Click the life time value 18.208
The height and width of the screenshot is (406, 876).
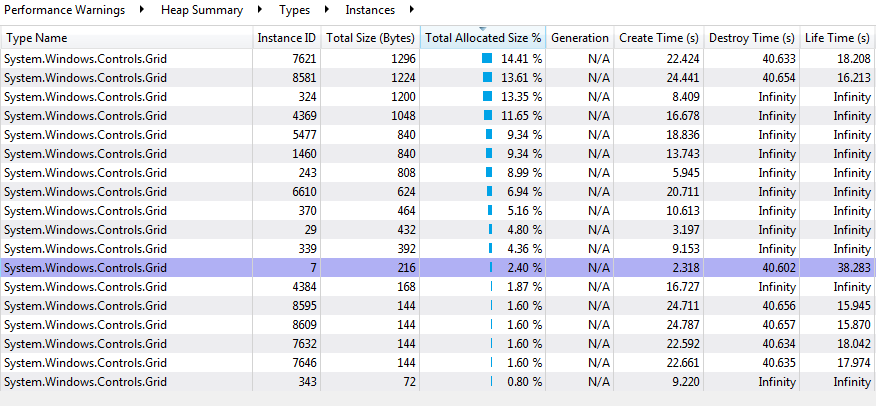pos(854,59)
